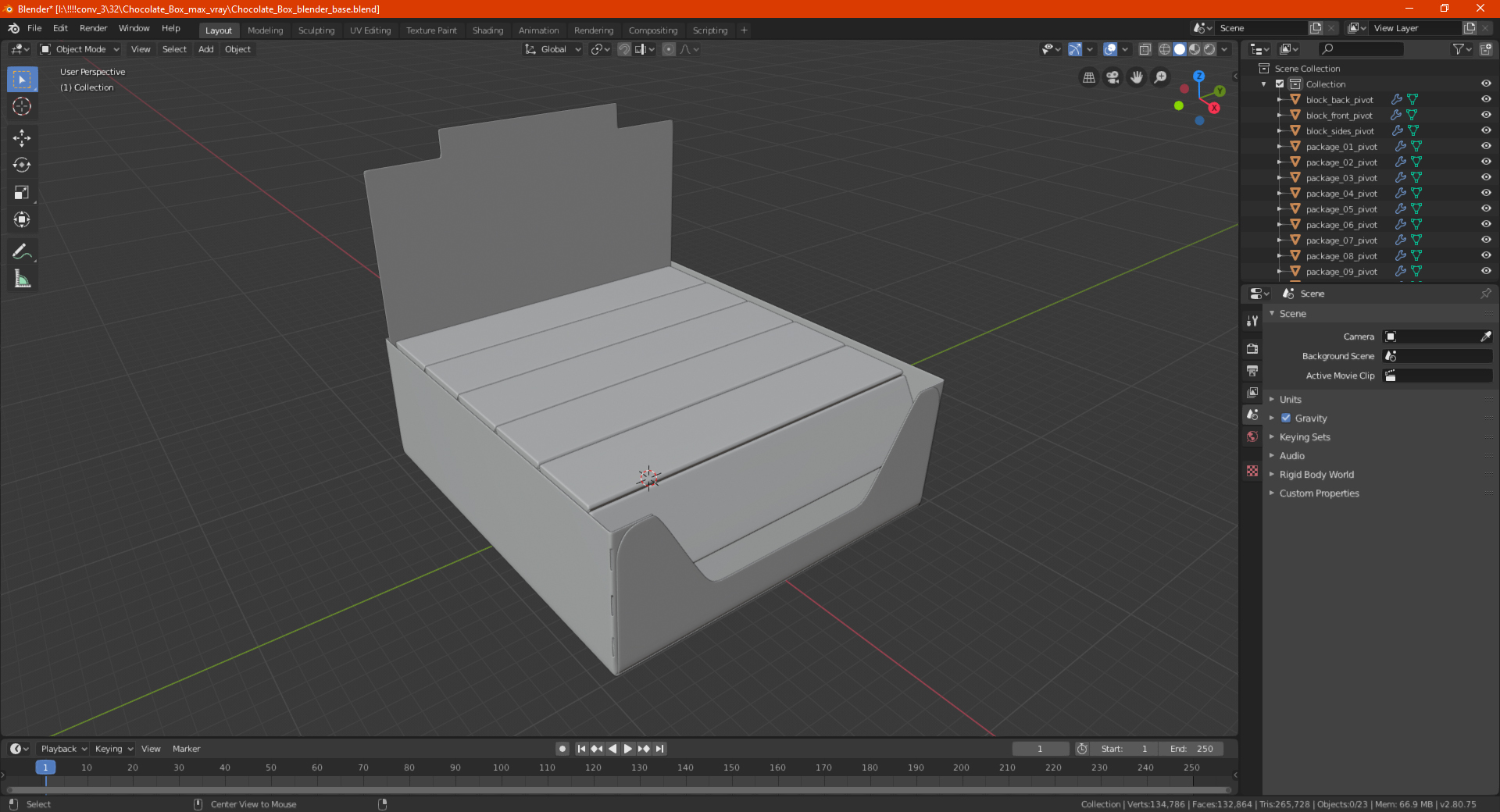Toggle auto keying record button

(x=562, y=749)
